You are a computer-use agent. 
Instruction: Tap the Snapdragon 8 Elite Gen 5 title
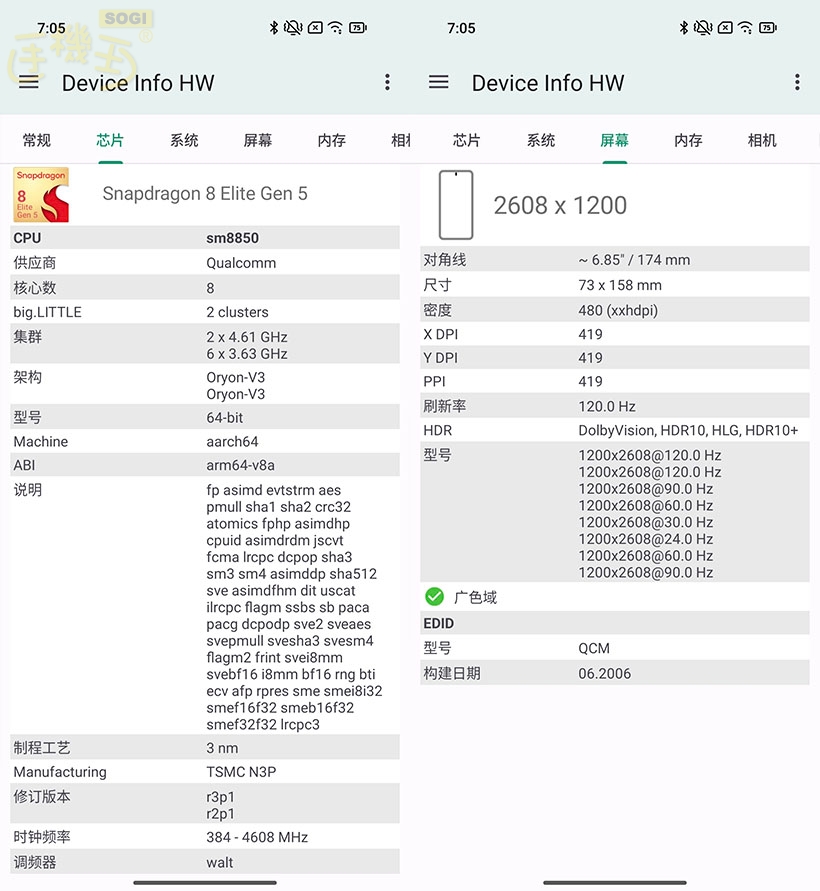(205, 194)
